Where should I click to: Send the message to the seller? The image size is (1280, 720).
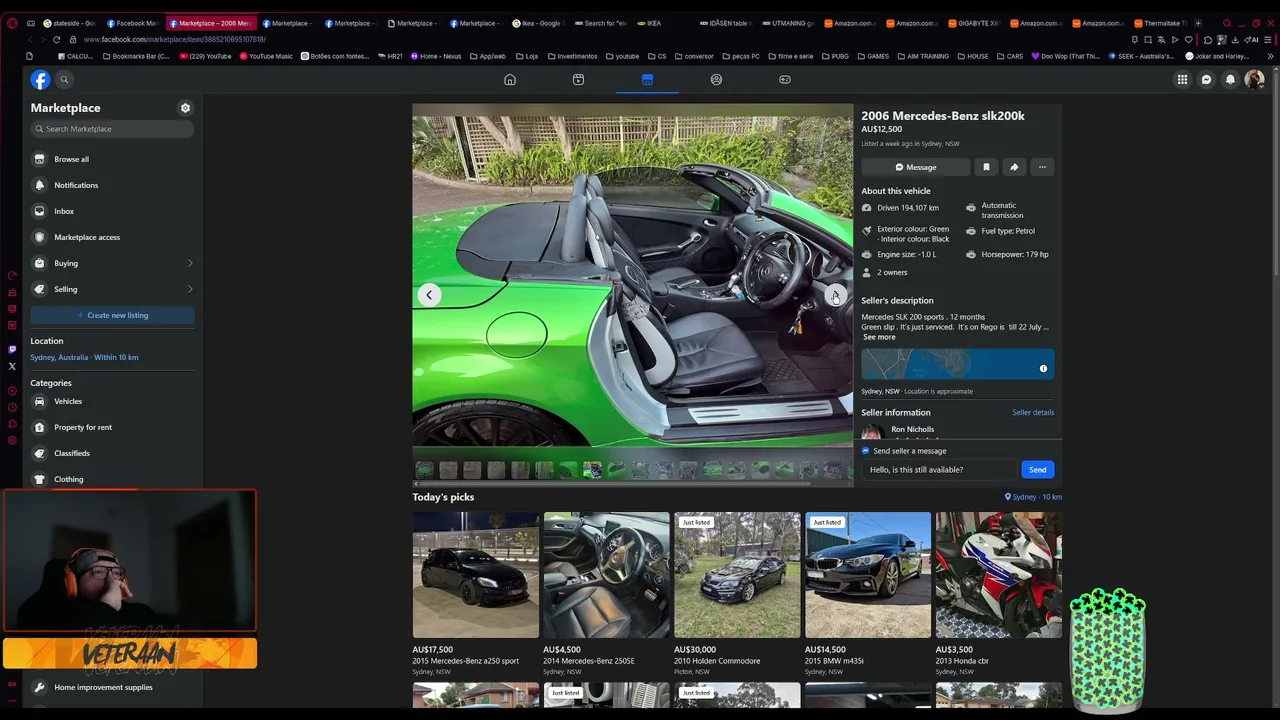point(1038,470)
